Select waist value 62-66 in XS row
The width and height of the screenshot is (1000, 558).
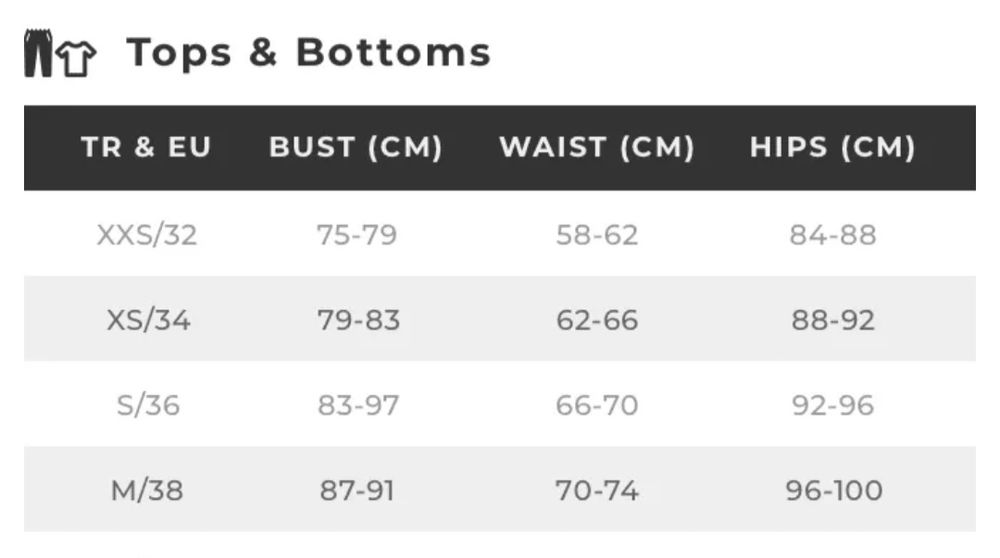pos(597,320)
